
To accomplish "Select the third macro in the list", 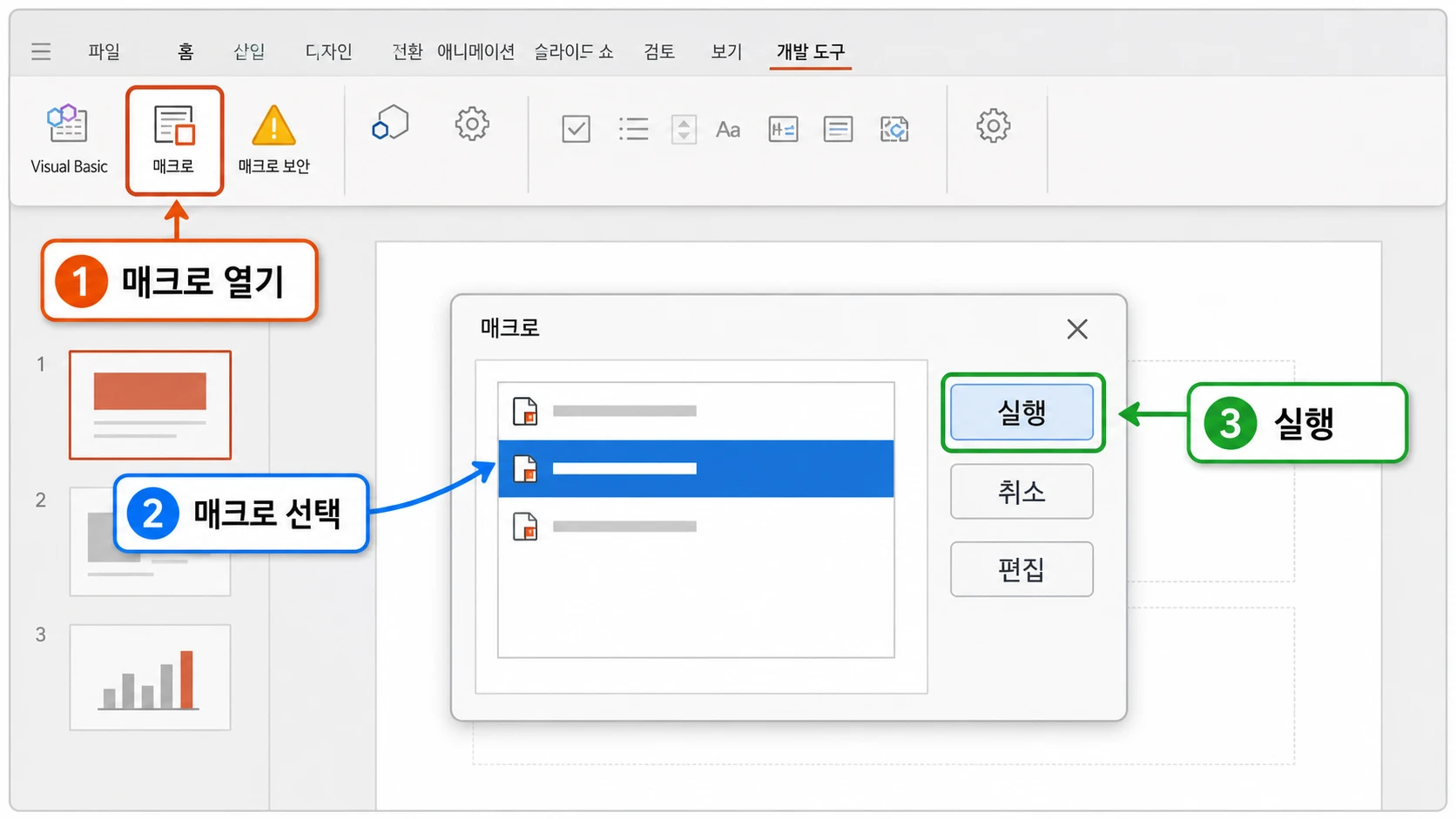I will pos(696,527).
